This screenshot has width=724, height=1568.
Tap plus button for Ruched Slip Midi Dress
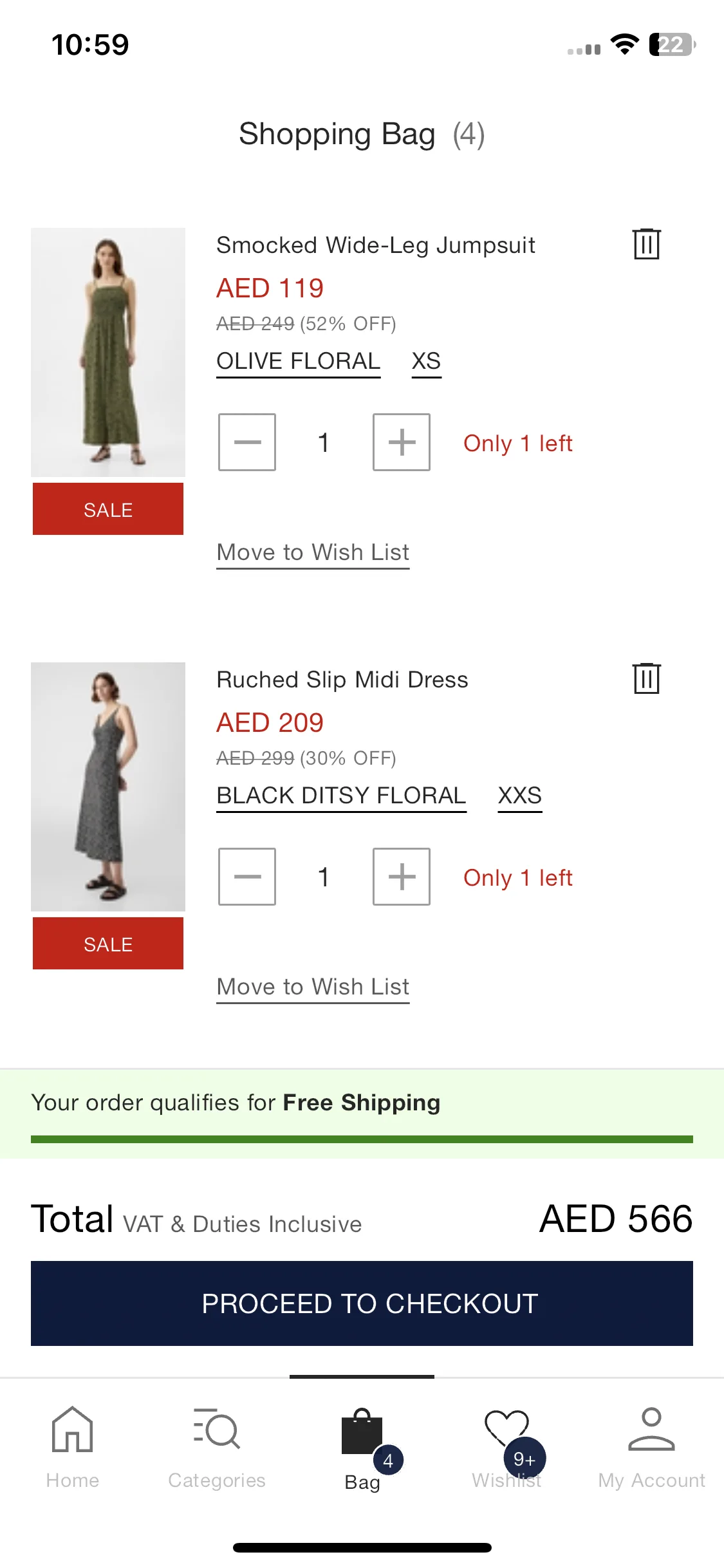[402, 877]
